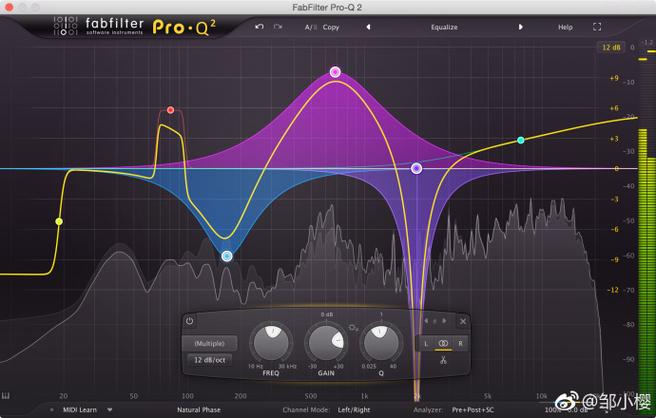
Task: Select the yellow low-cut band node
Action: click(x=59, y=221)
